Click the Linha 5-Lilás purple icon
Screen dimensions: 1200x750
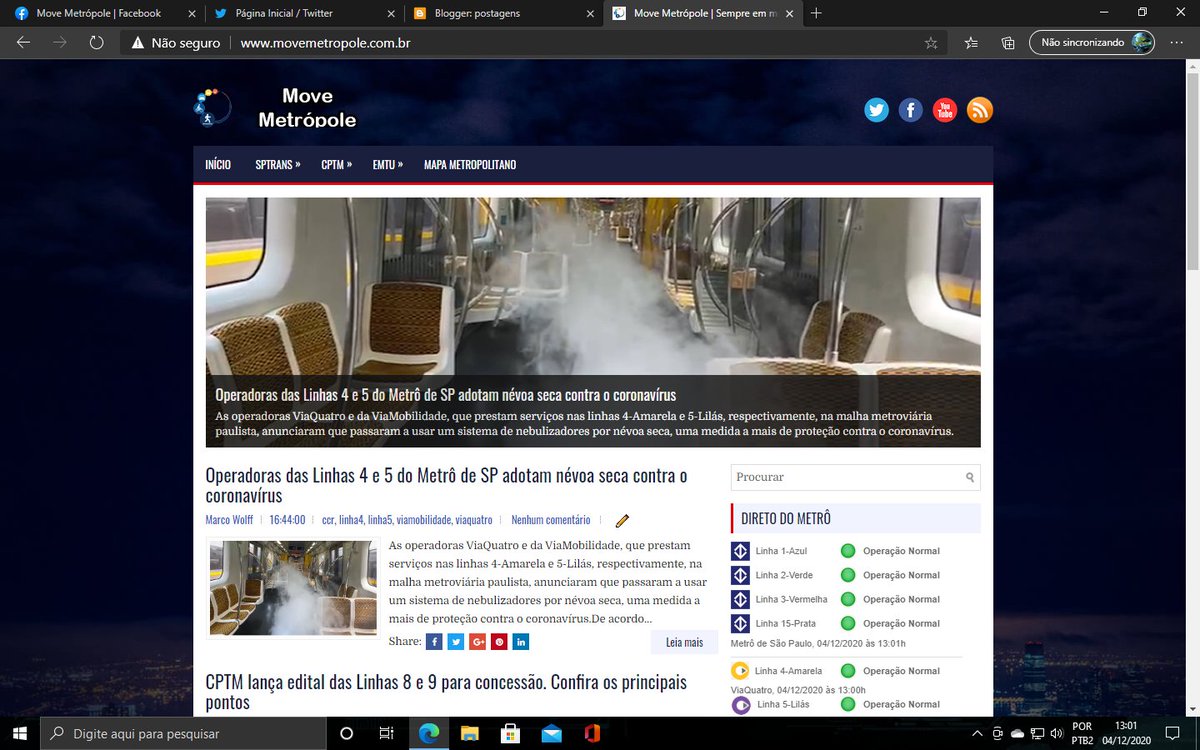click(741, 705)
